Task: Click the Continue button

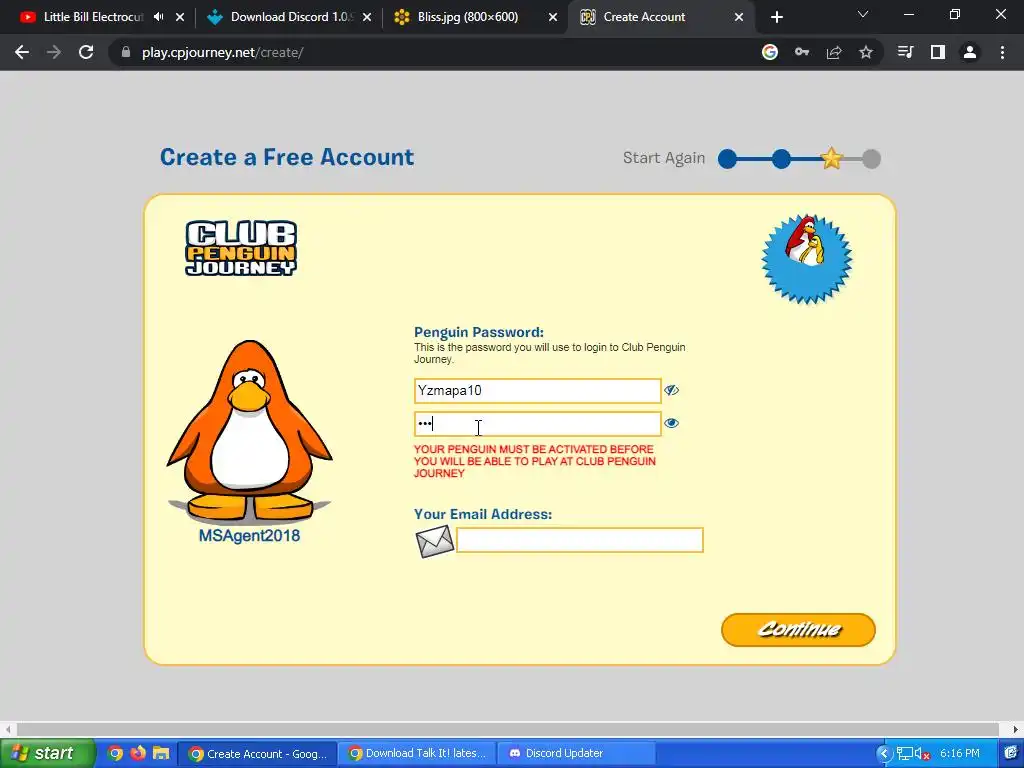Action: pyautogui.click(x=798, y=630)
